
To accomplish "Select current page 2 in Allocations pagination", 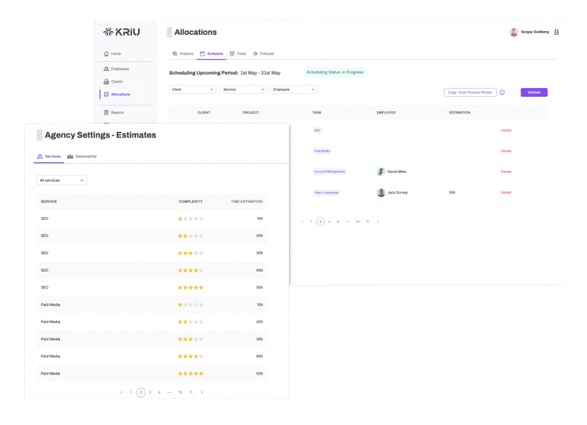I will pyautogui.click(x=320, y=222).
